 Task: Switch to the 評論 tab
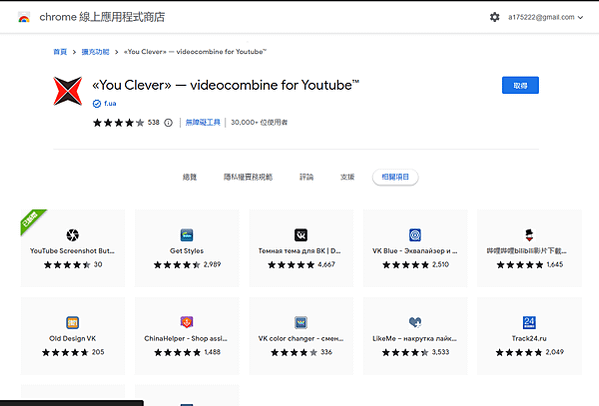pos(306,177)
